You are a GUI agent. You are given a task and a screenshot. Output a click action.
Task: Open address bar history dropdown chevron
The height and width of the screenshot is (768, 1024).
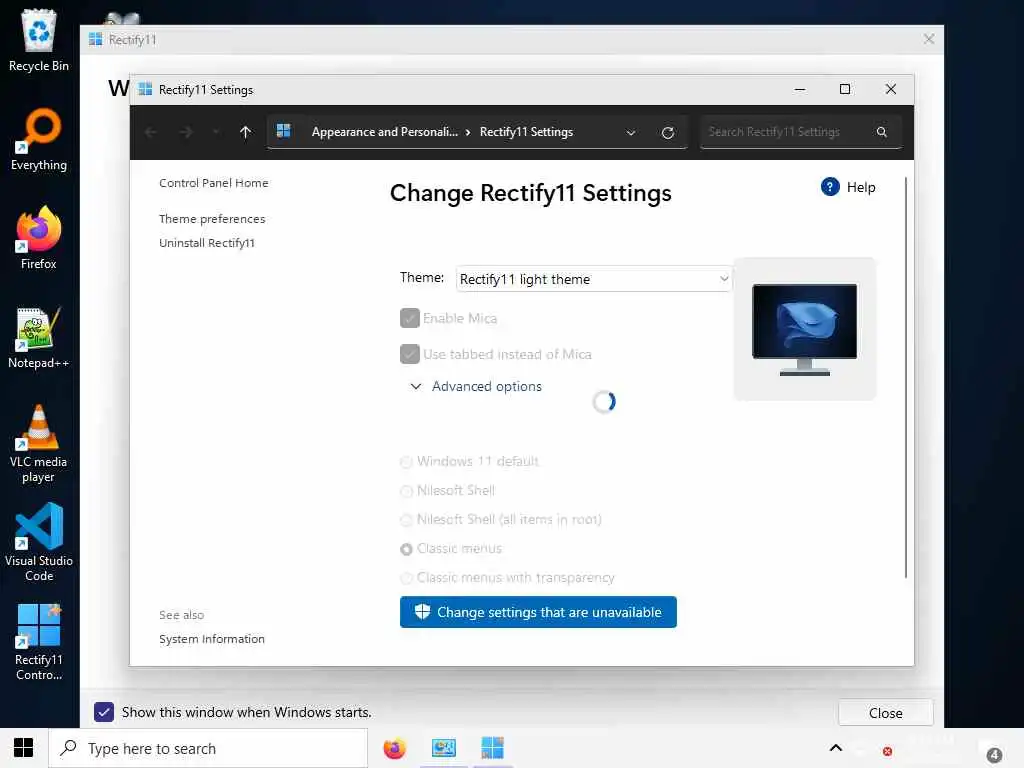[630, 133]
